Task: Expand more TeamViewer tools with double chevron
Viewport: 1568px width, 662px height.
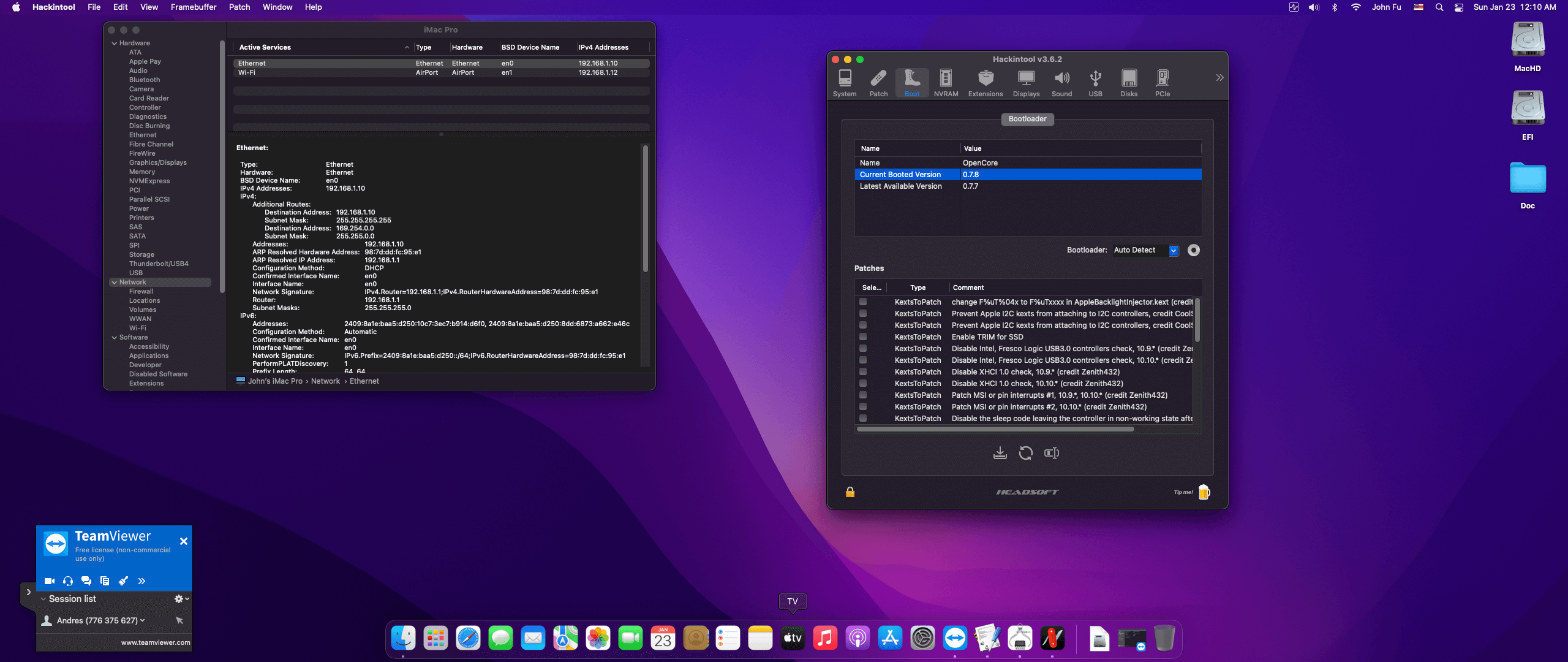Action: 141,581
